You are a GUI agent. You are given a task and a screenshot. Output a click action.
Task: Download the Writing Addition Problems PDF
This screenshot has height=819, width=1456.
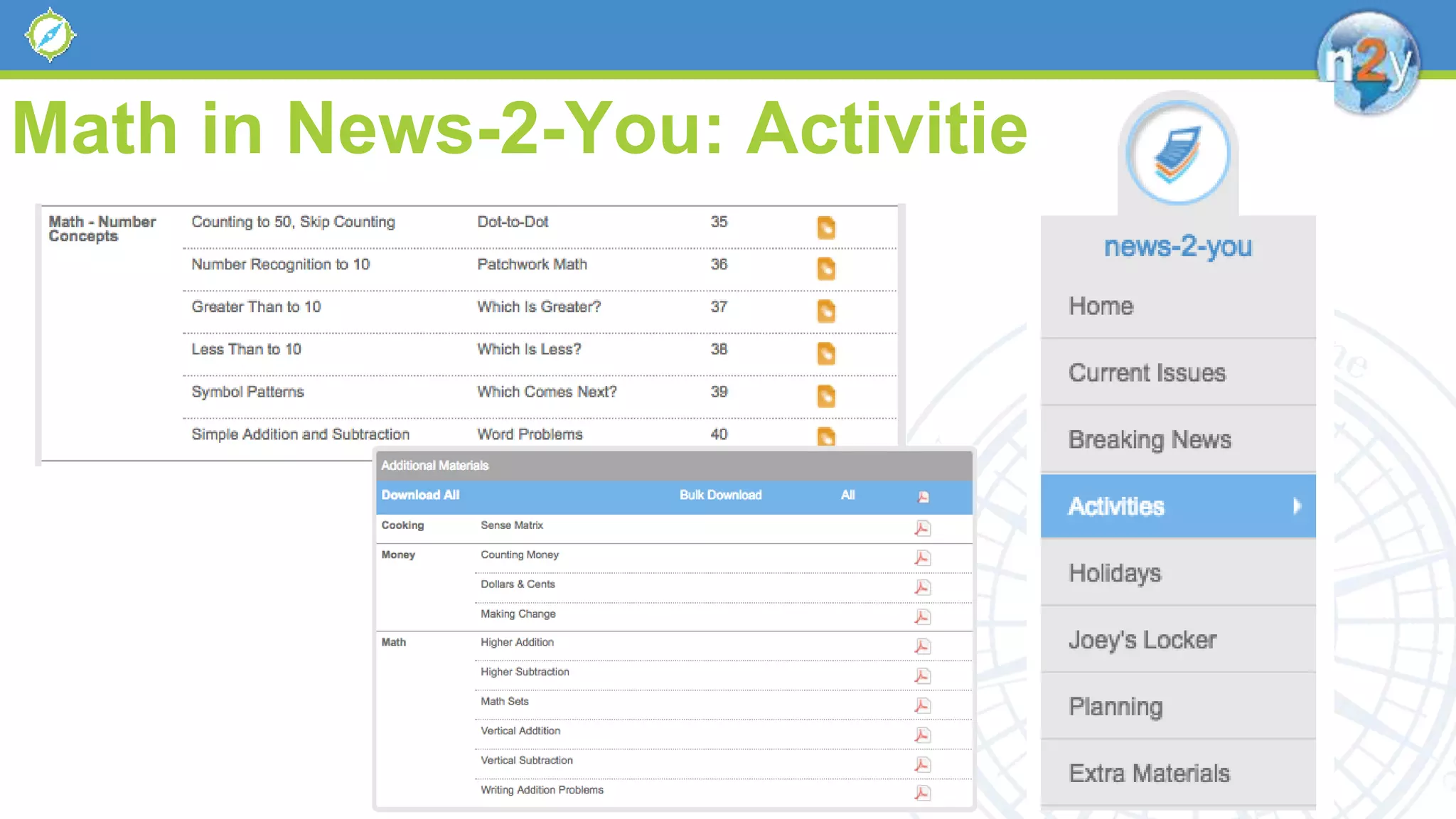(922, 793)
